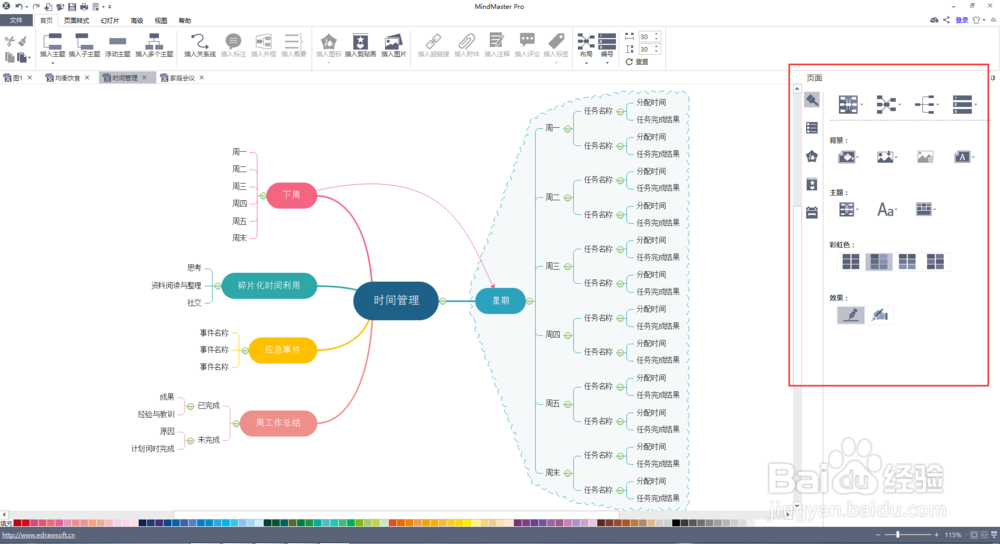Click Insert Multiple Topics (插入多个主题) icon

tap(154, 41)
